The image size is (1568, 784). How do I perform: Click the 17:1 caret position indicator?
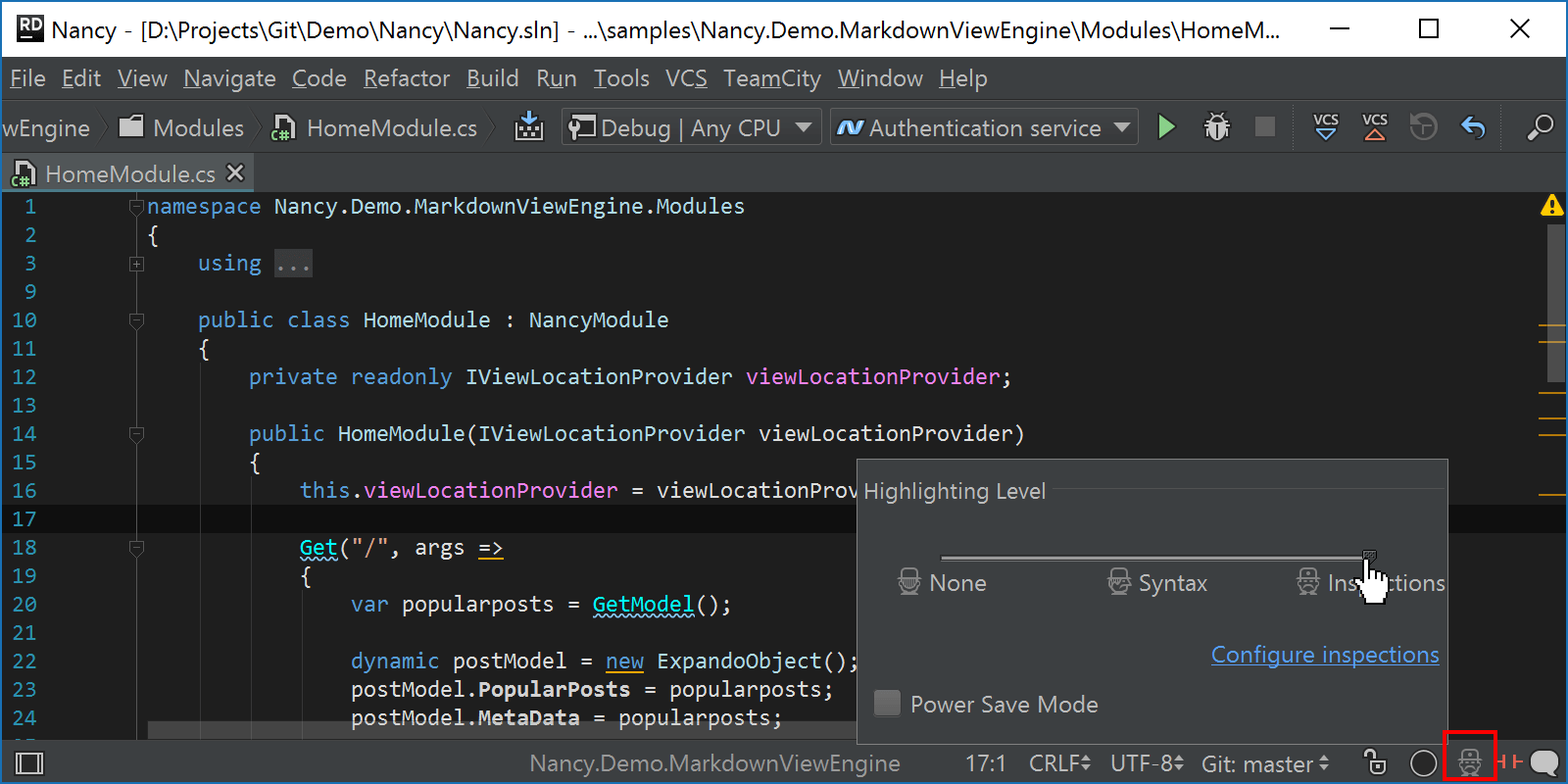(985, 763)
